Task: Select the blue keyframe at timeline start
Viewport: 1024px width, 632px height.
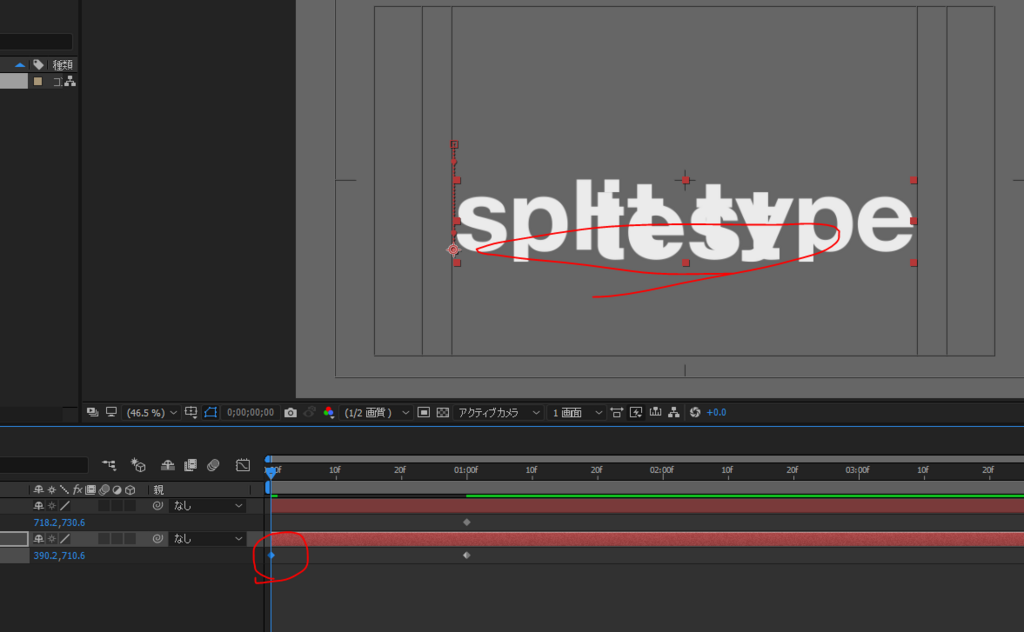Action: pos(272,555)
